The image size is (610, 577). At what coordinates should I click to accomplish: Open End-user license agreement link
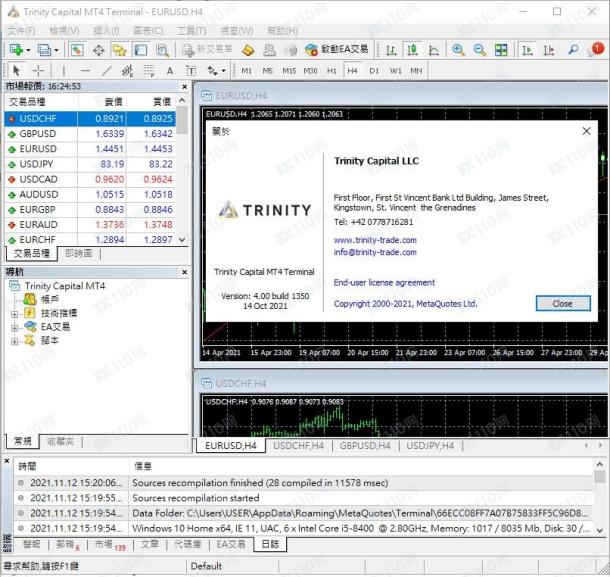pos(384,282)
